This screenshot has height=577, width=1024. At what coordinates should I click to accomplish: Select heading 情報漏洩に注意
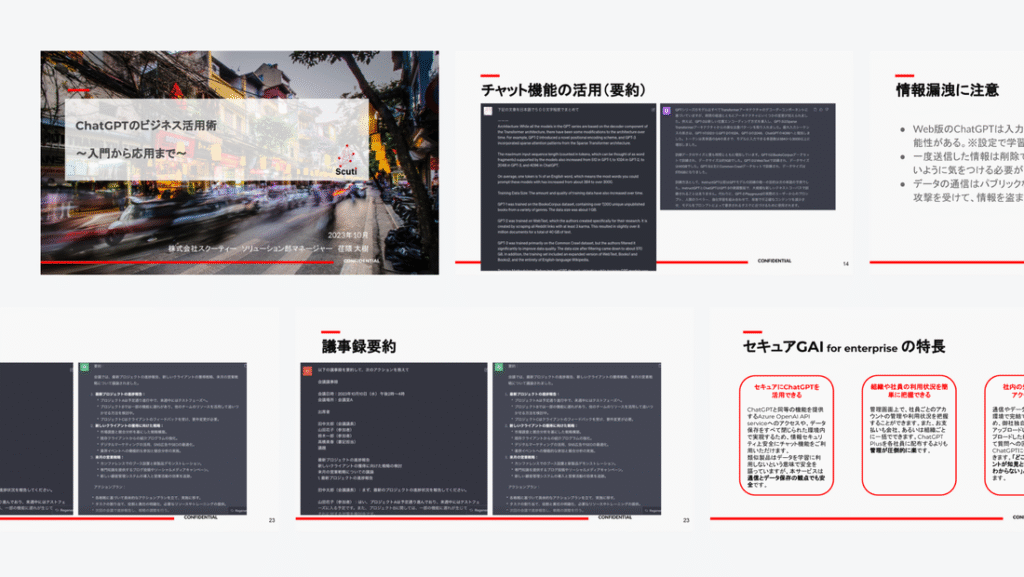948,90
